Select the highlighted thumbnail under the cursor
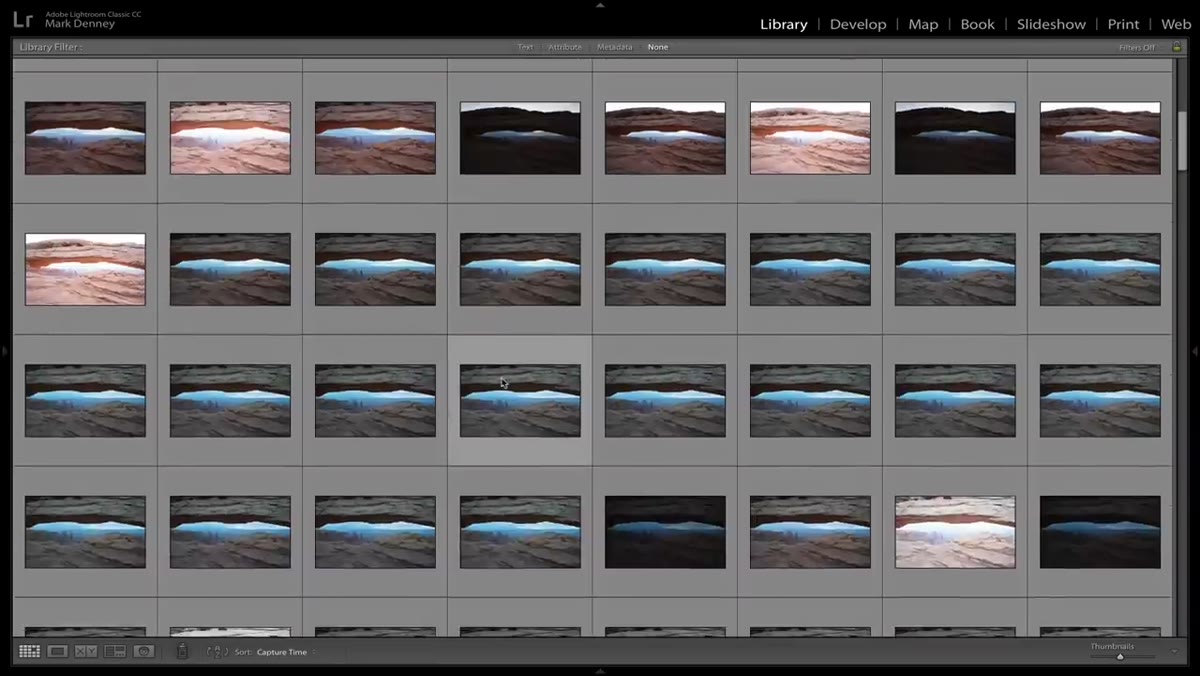1200x676 pixels. (520, 401)
